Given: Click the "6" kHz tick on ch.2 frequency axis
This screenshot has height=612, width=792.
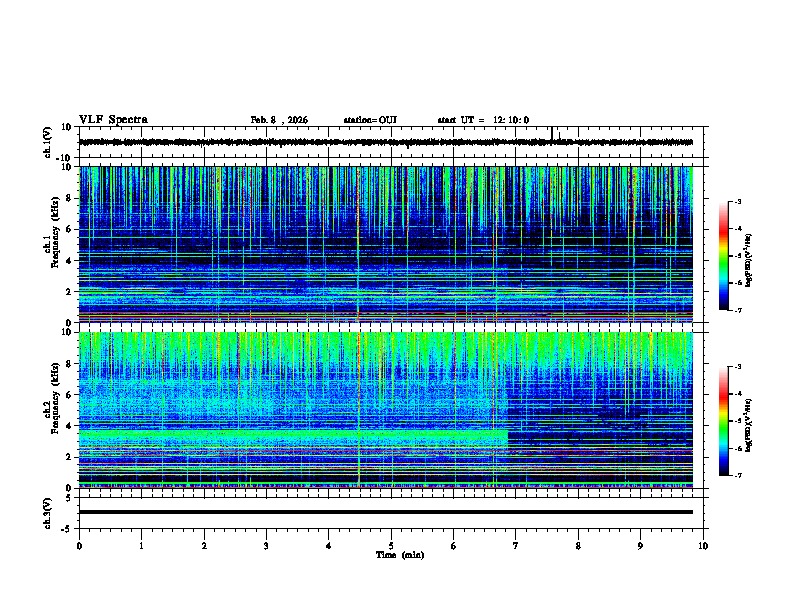Looking at the screenshot, I should coord(70,394).
